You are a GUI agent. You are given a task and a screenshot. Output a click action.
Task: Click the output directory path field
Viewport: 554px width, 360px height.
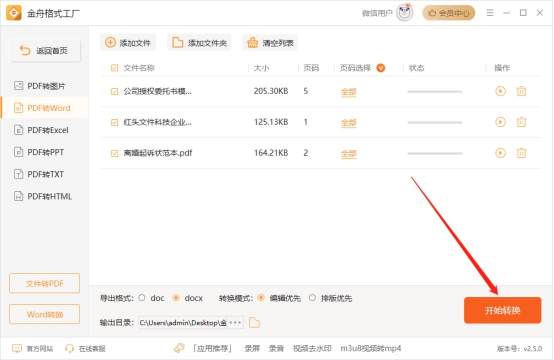tap(183, 323)
